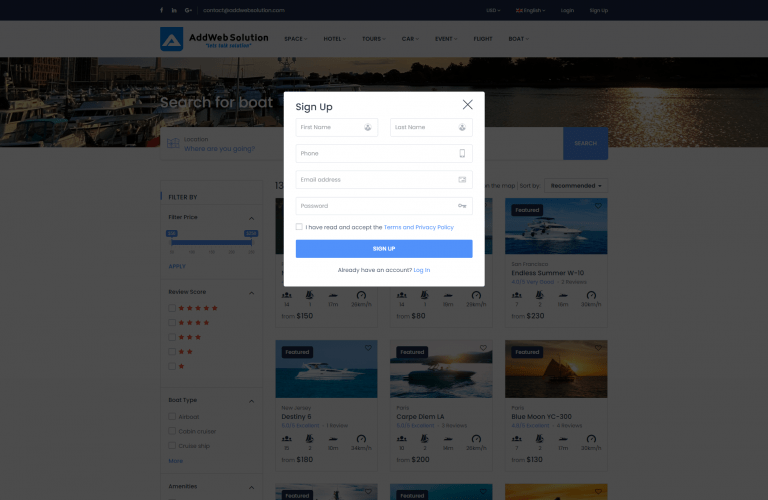This screenshot has width=768, height=500.
Task: Click the AddWeb Solution logo
Action: [214, 39]
